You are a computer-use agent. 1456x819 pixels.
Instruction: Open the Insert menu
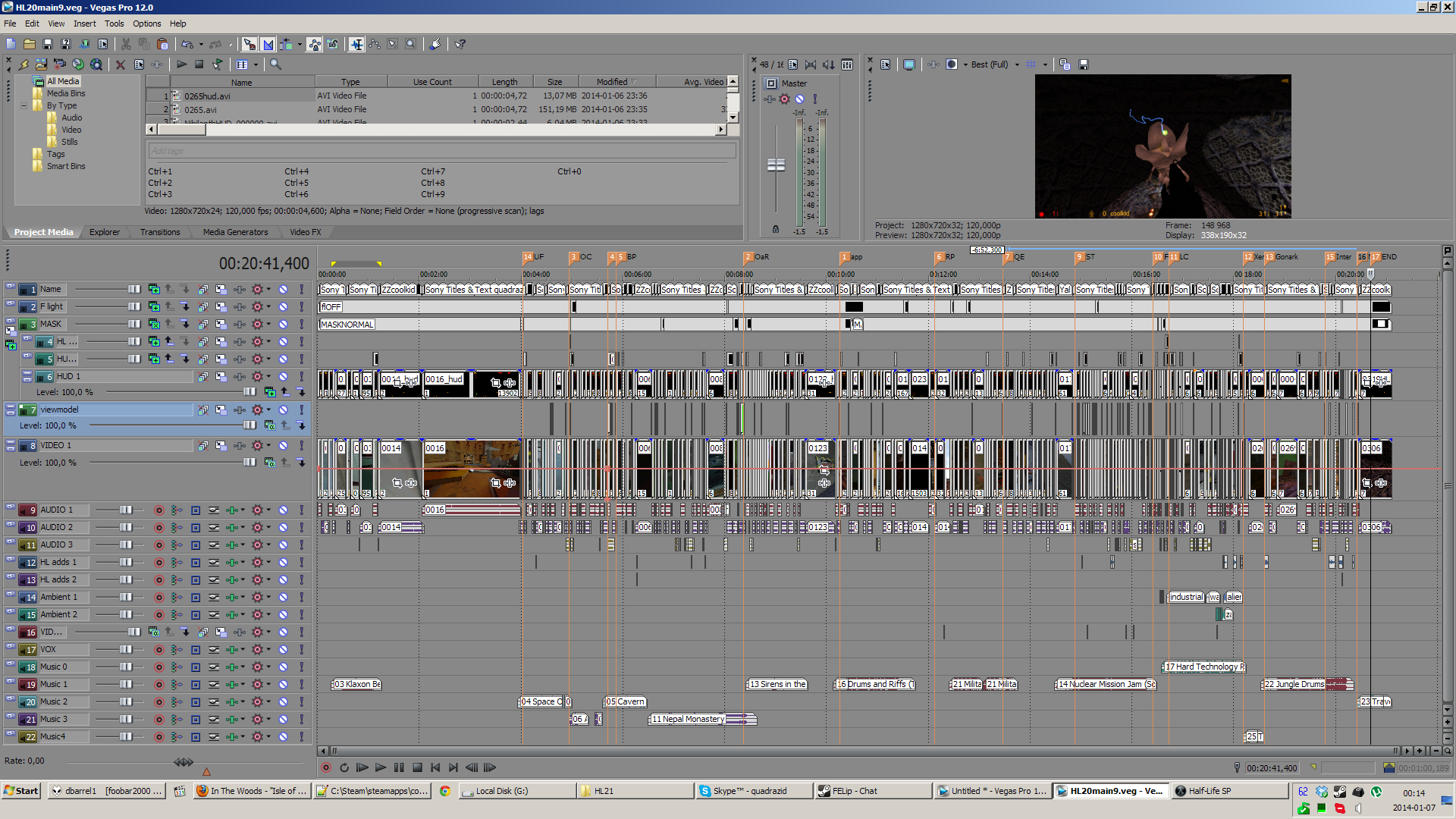(84, 24)
